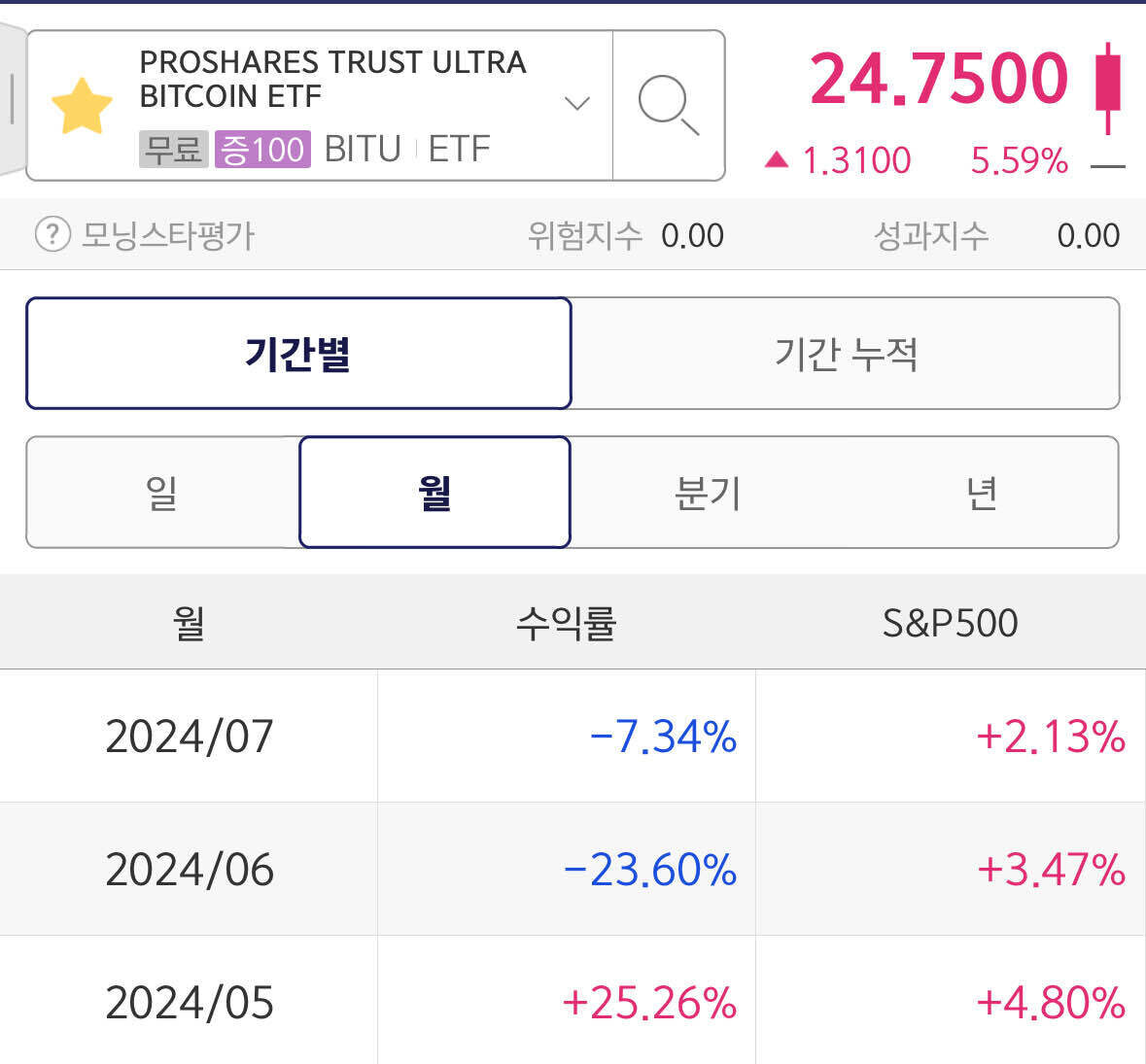Select the 년 period toggle
The height and width of the screenshot is (1064, 1146).
(x=982, y=493)
